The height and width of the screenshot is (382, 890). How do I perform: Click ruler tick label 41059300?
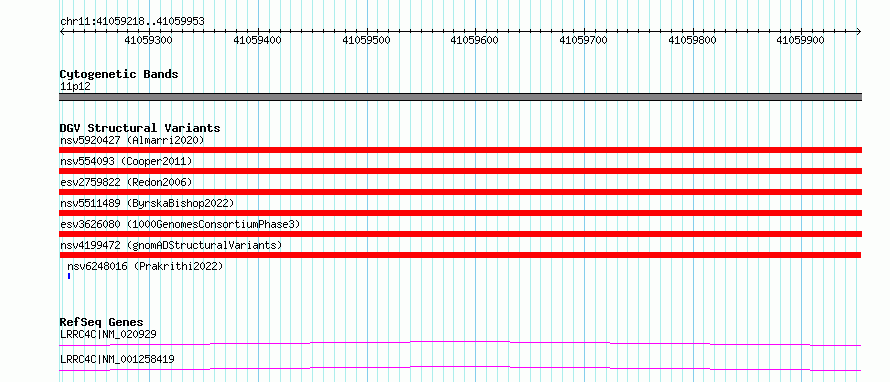click(149, 40)
